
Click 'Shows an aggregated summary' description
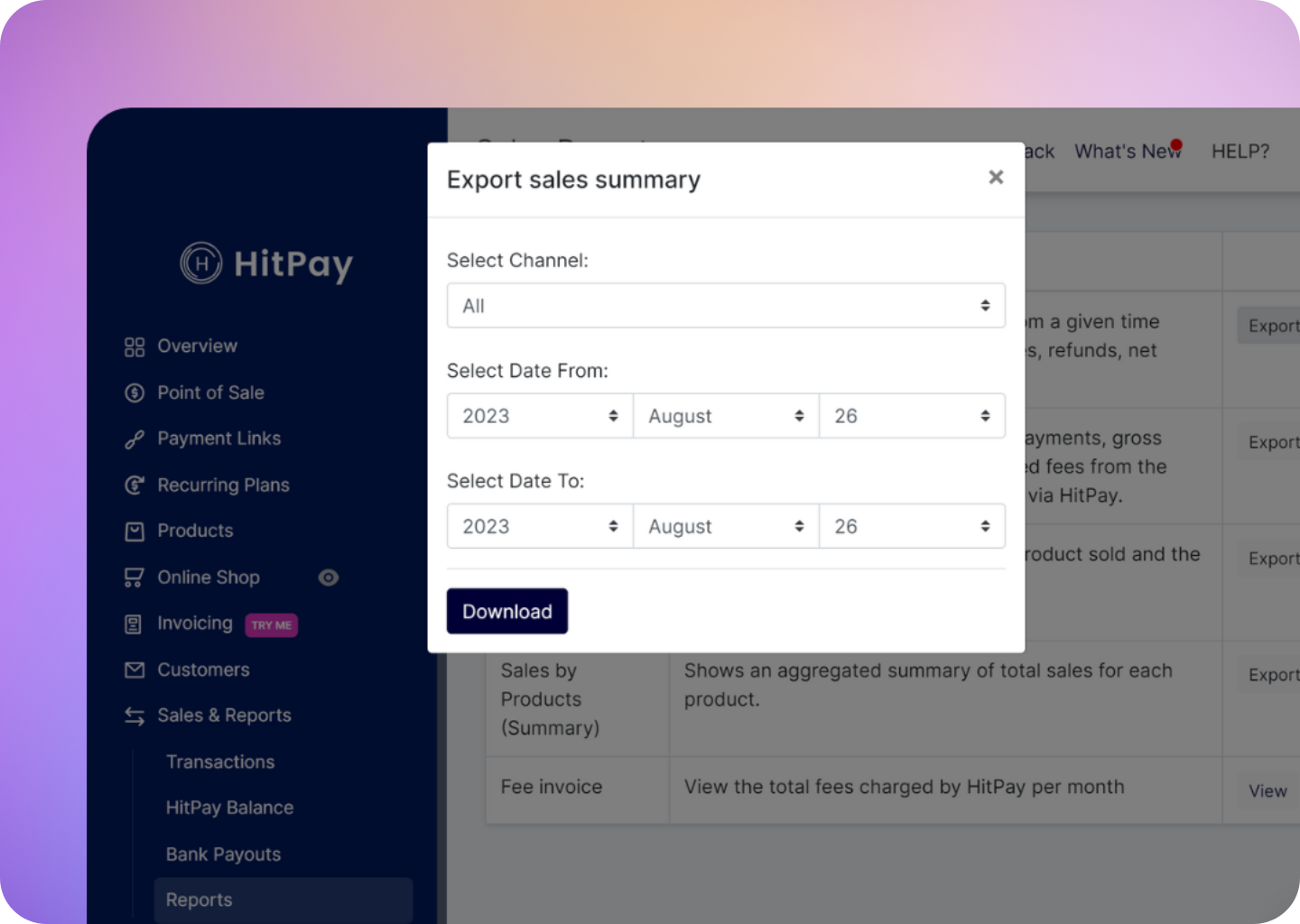[x=928, y=685]
